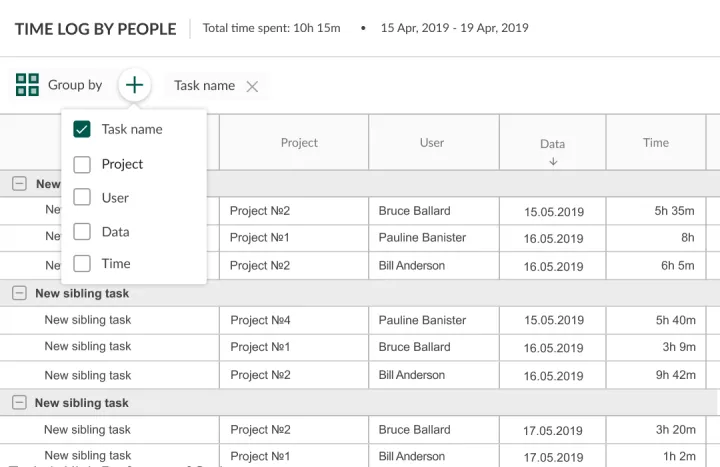The height and width of the screenshot is (467, 720).
Task: Click the Project column header
Action: [x=299, y=143]
